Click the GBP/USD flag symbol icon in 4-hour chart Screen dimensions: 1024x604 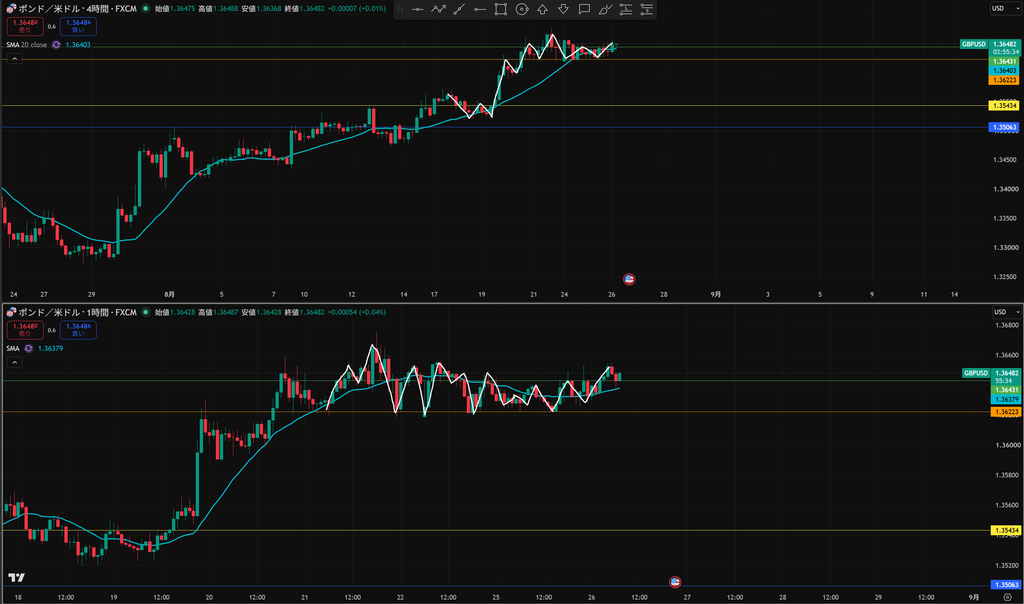click(11, 8)
